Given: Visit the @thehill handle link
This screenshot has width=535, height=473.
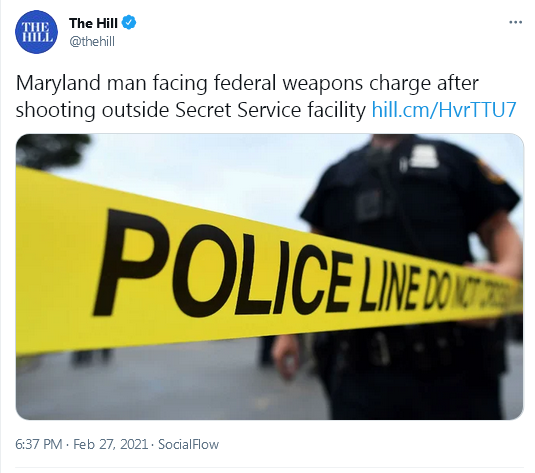Looking at the screenshot, I should click(x=92, y=42).
